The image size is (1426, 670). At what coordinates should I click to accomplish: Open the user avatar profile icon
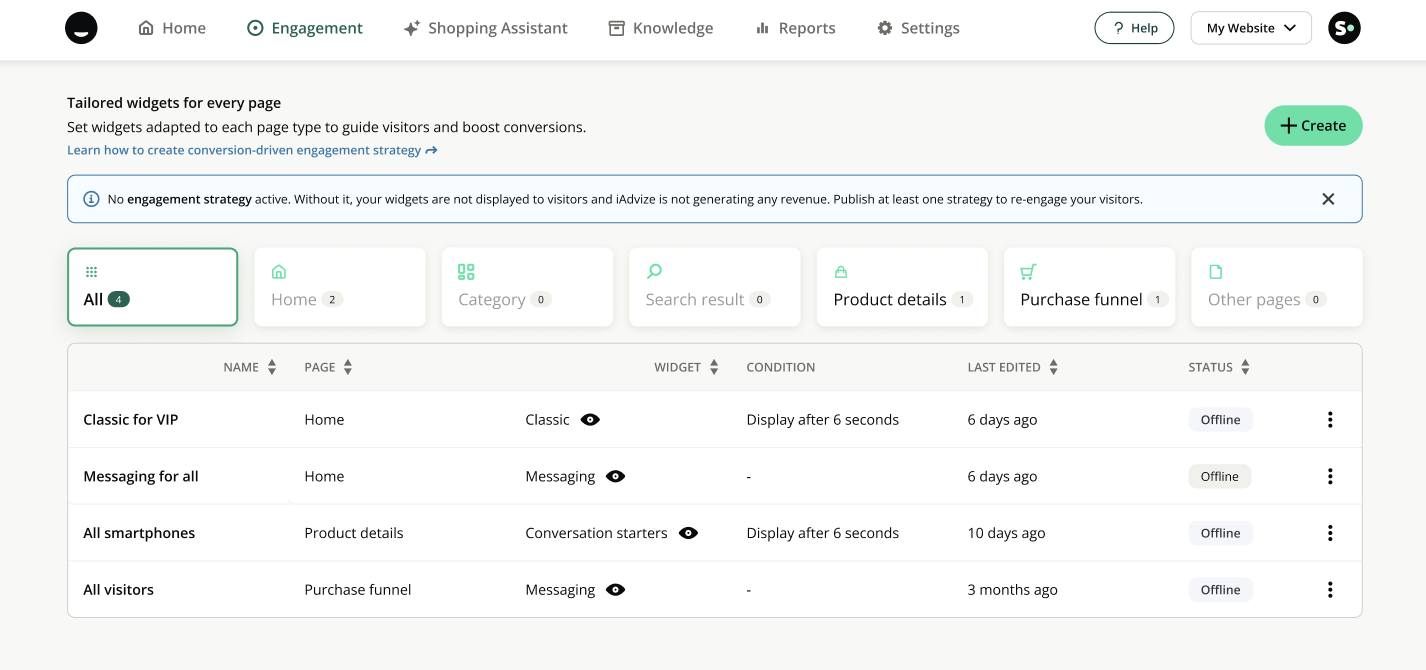click(1344, 28)
